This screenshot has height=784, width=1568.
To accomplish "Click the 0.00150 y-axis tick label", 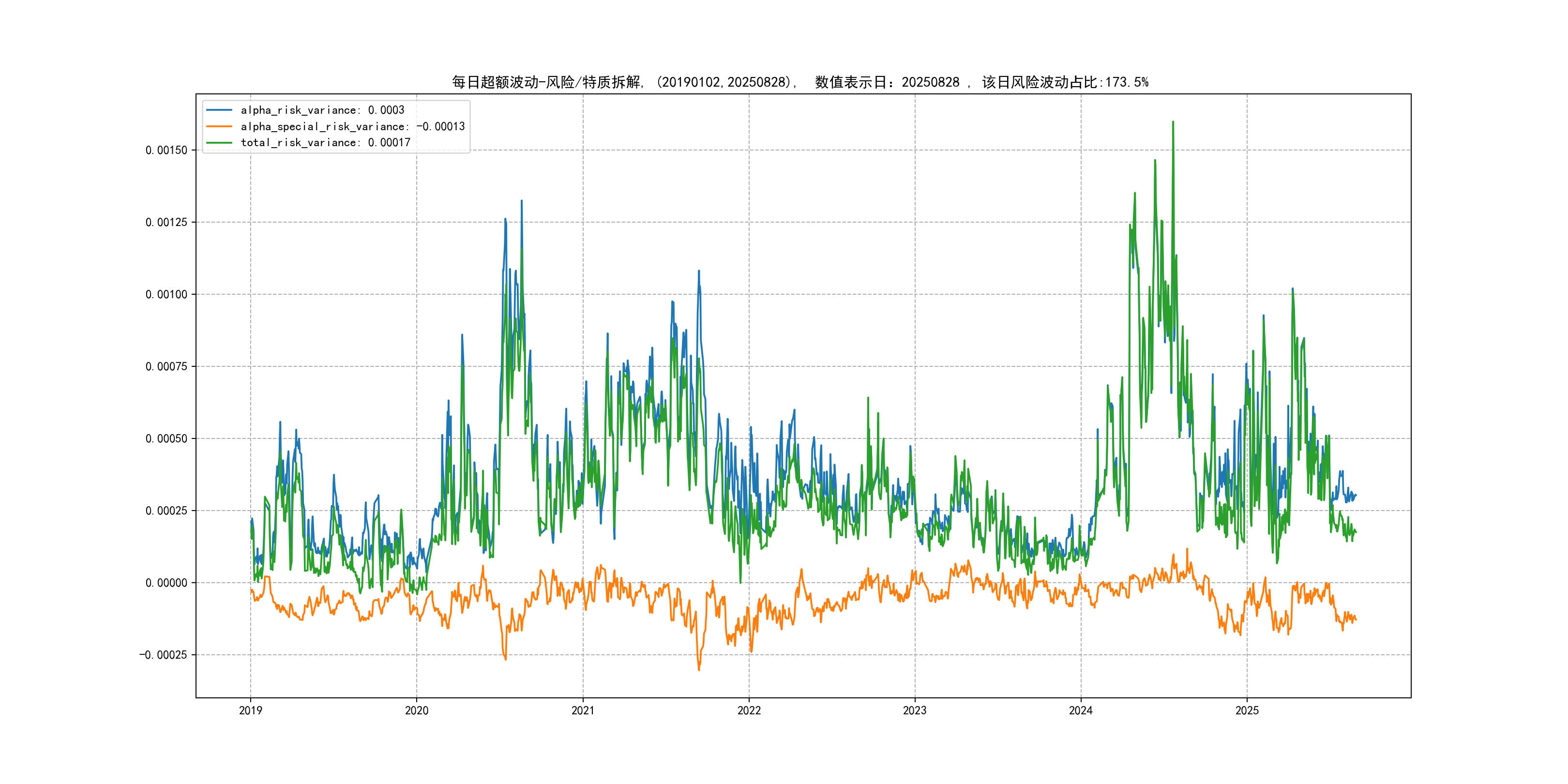I will tap(166, 151).
